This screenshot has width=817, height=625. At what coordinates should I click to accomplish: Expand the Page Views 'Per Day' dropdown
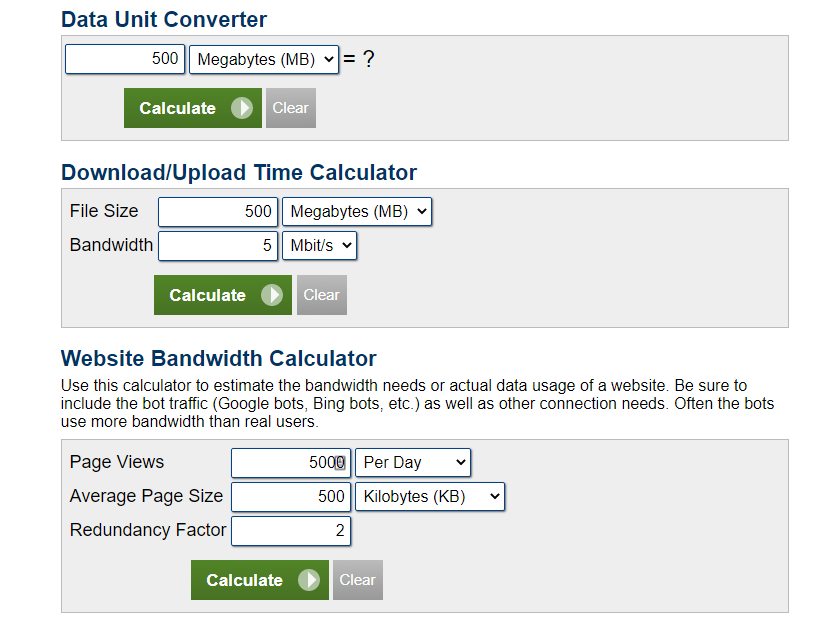(x=412, y=462)
